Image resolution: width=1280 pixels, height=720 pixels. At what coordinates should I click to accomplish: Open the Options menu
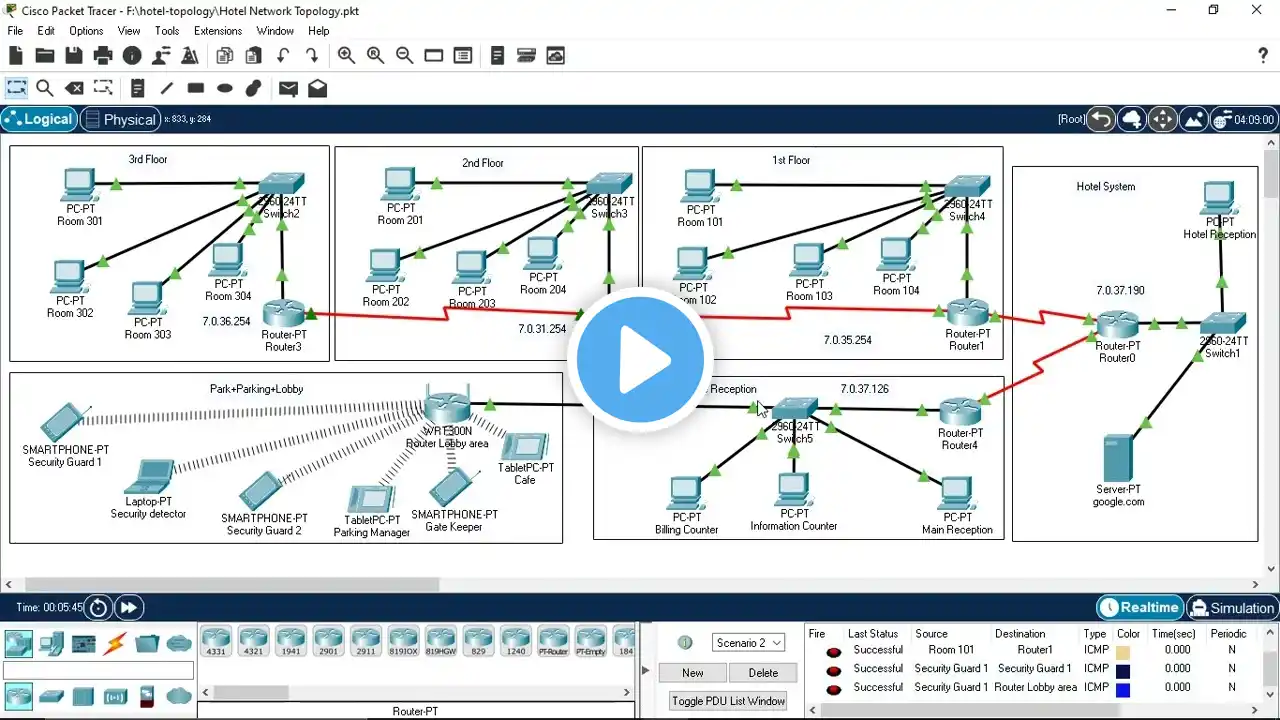pos(86,31)
